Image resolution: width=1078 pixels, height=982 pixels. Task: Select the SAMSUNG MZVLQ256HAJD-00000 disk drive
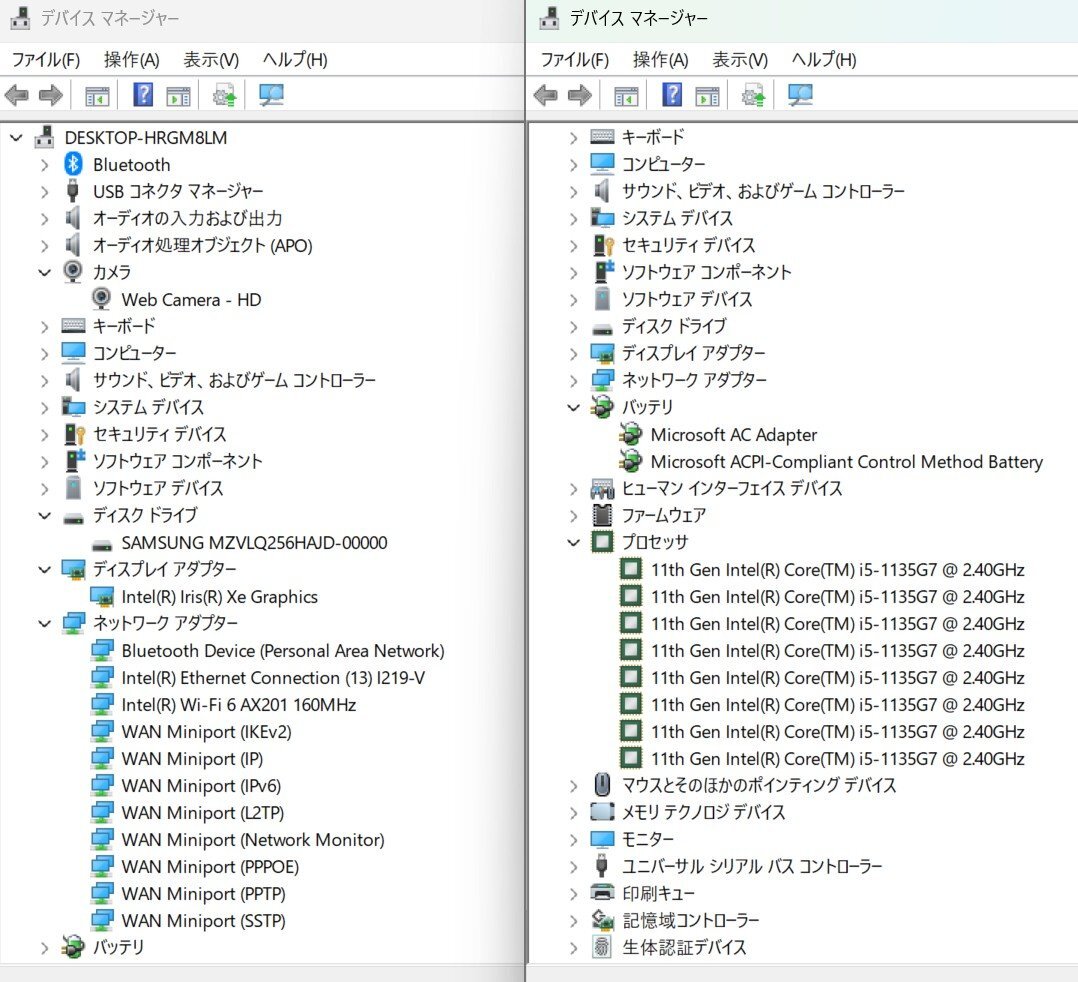pyautogui.click(x=254, y=543)
